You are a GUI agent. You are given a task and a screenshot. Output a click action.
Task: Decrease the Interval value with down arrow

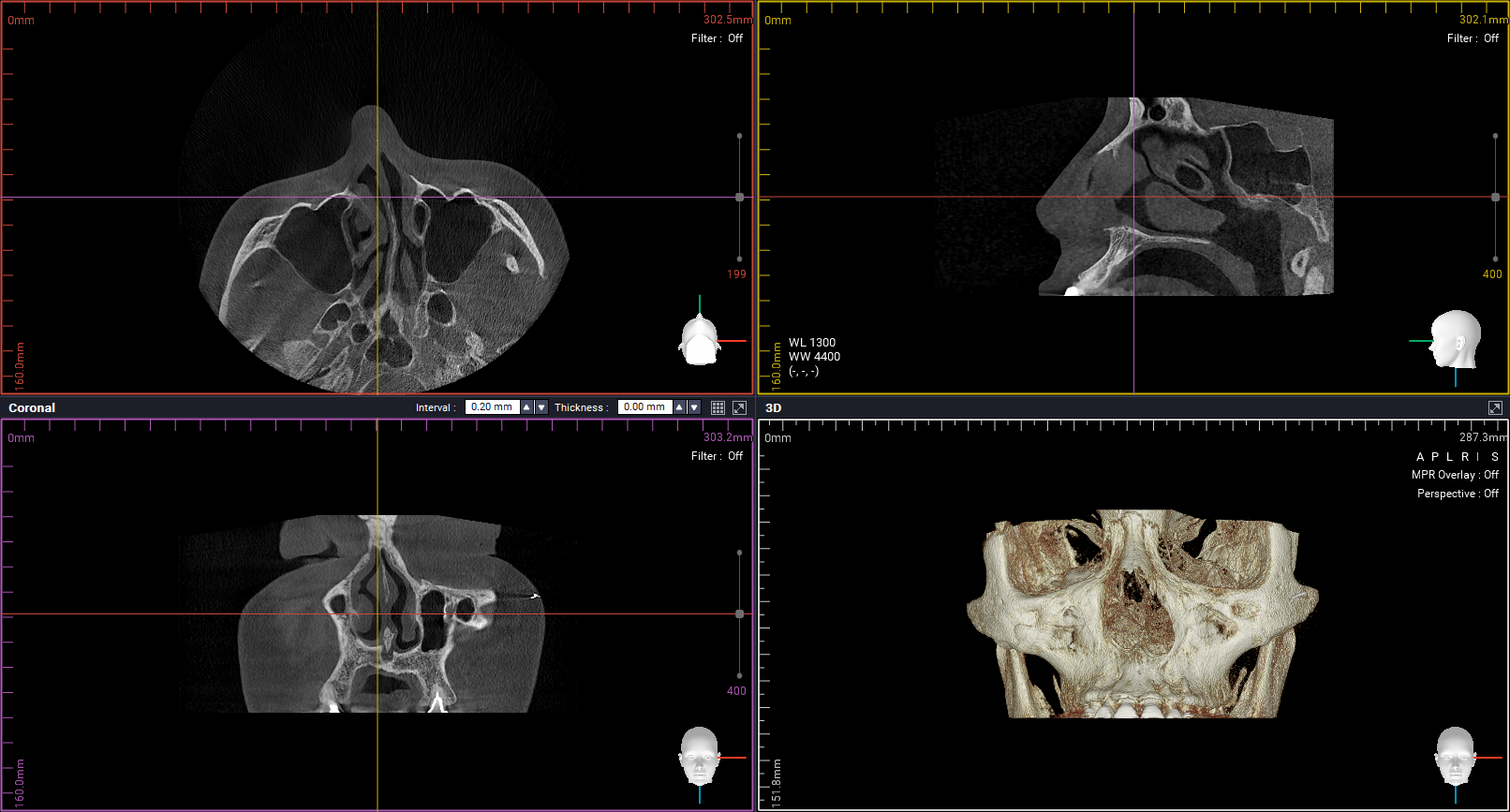pyautogui.click(x=541, y=407)
